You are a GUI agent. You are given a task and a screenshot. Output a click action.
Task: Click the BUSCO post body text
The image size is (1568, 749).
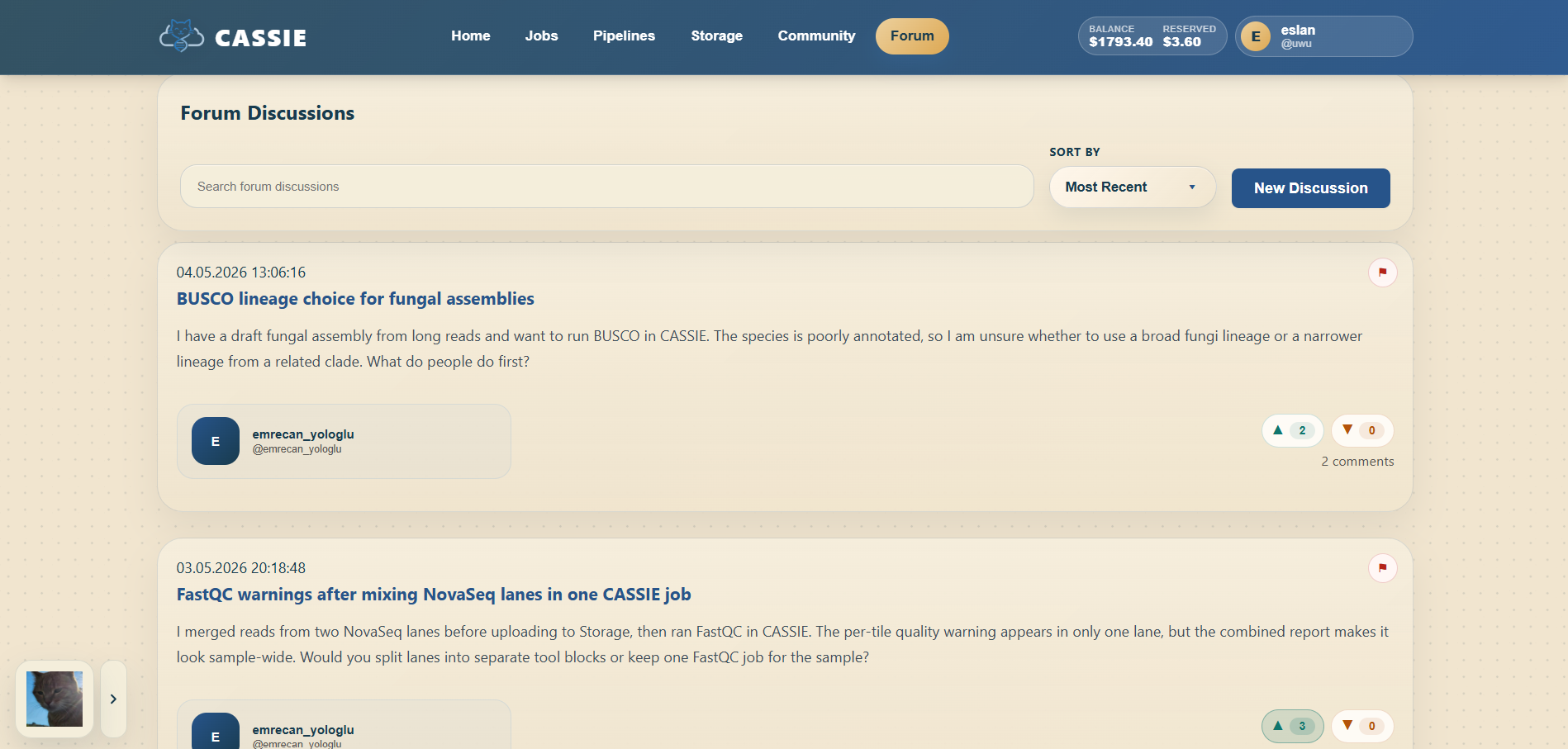point(769,348)
